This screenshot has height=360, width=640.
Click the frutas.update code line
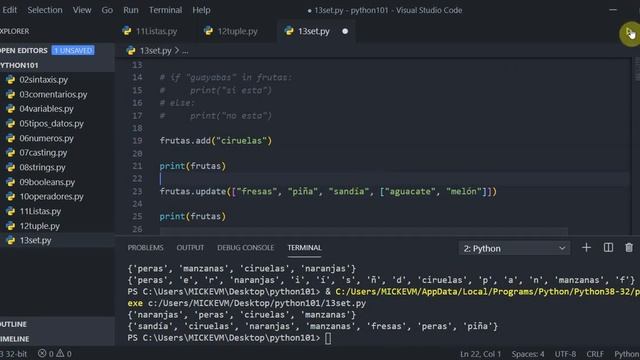pos(328,191)
